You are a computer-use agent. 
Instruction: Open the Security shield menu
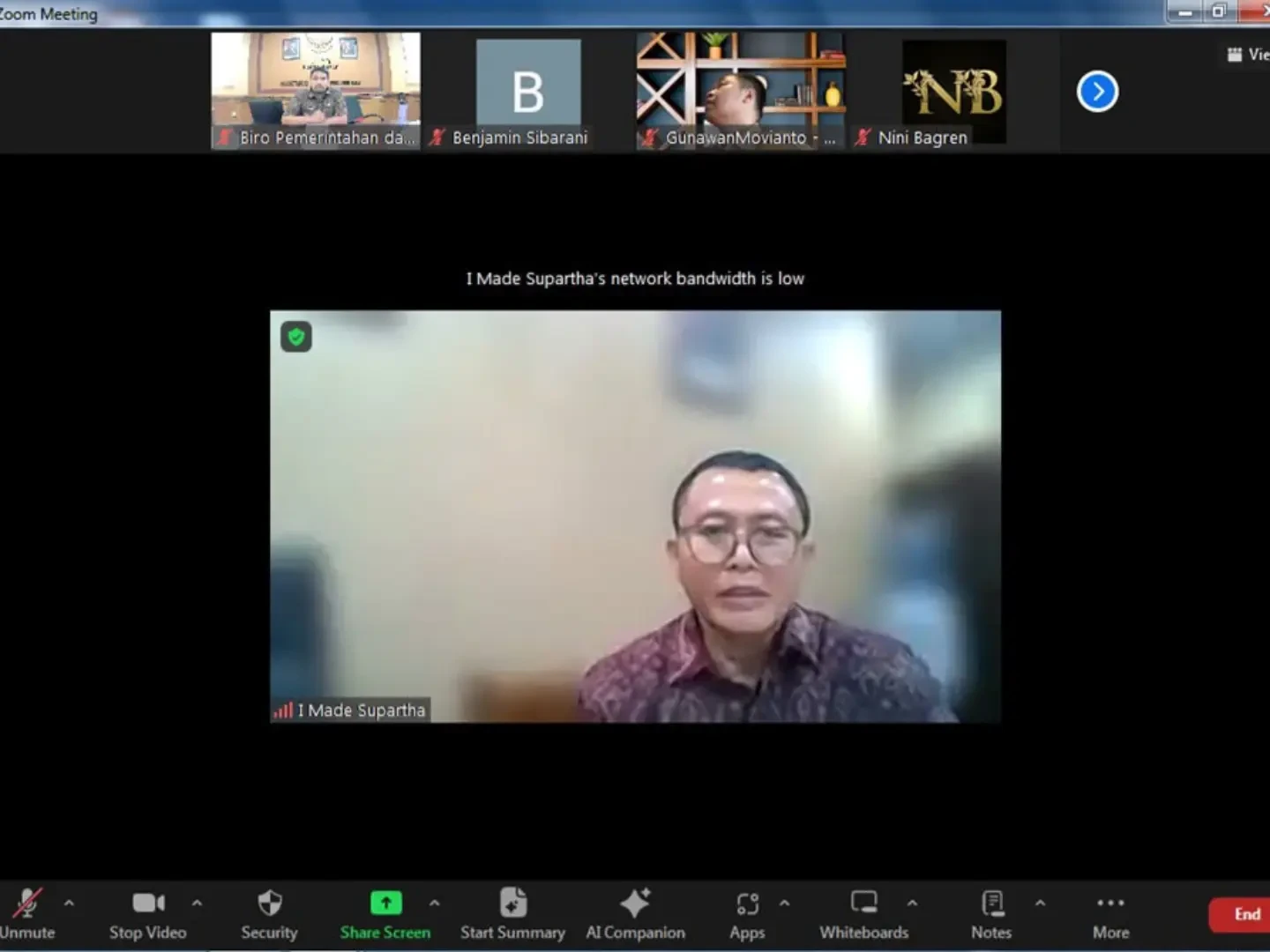[269, 913]
